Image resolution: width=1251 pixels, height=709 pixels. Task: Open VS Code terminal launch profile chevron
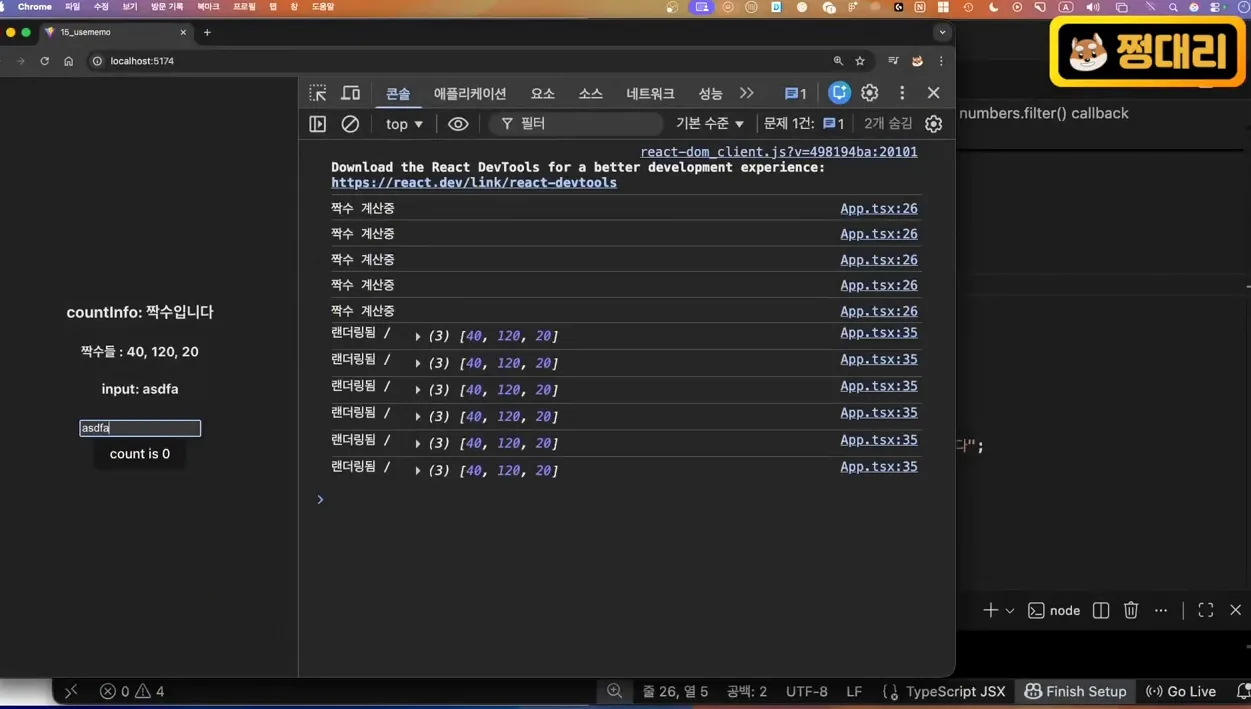(x=1010, y=610)
